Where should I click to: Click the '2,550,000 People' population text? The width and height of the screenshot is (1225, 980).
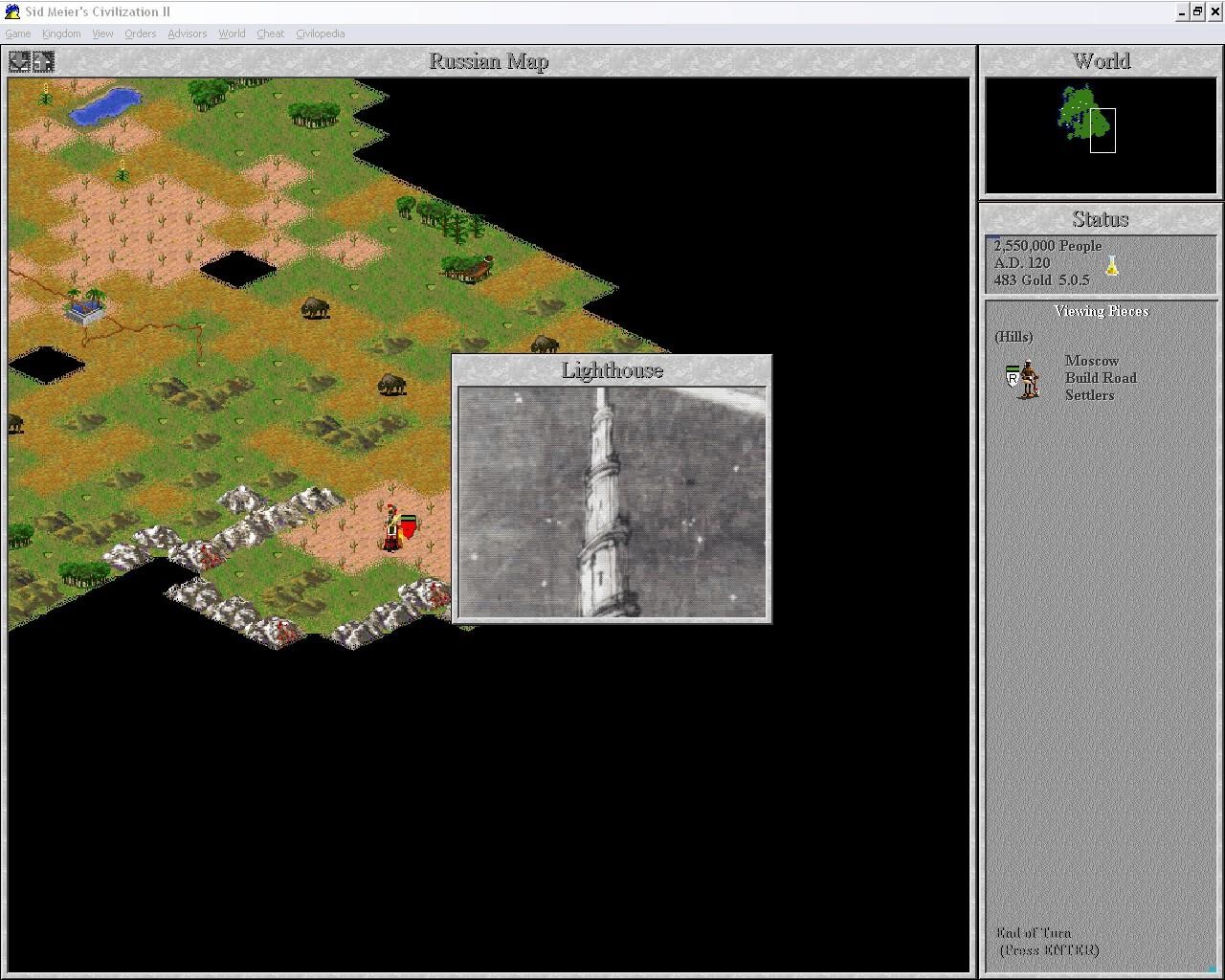pyautogui.click(x=1048, y=246)
